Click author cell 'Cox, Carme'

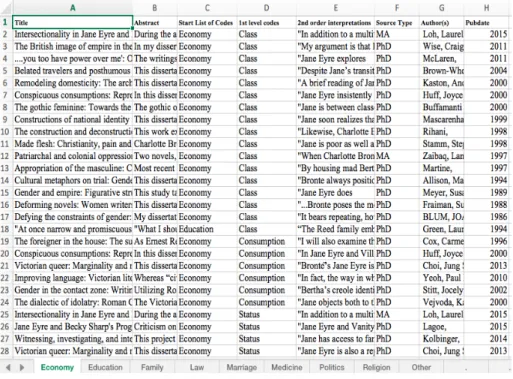coord(442,241)
